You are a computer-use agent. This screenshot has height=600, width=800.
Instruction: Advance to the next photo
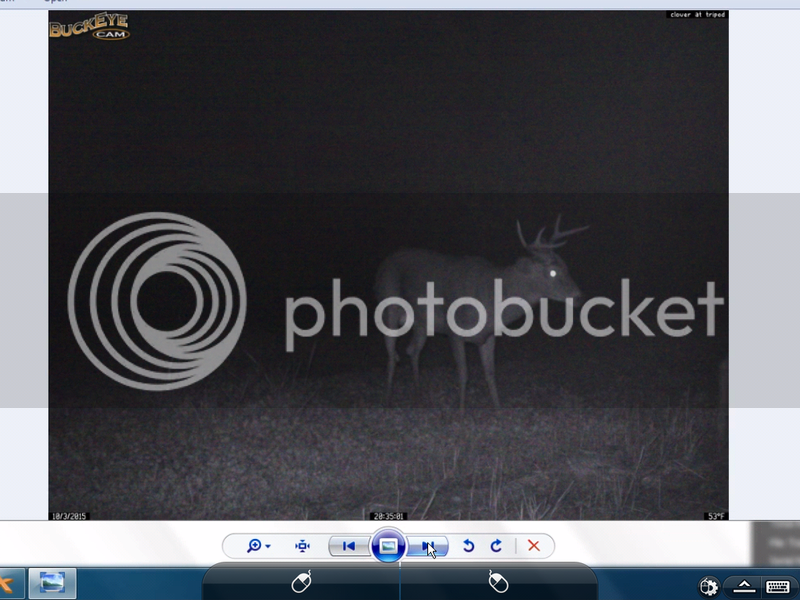click(x=428, y=546)
